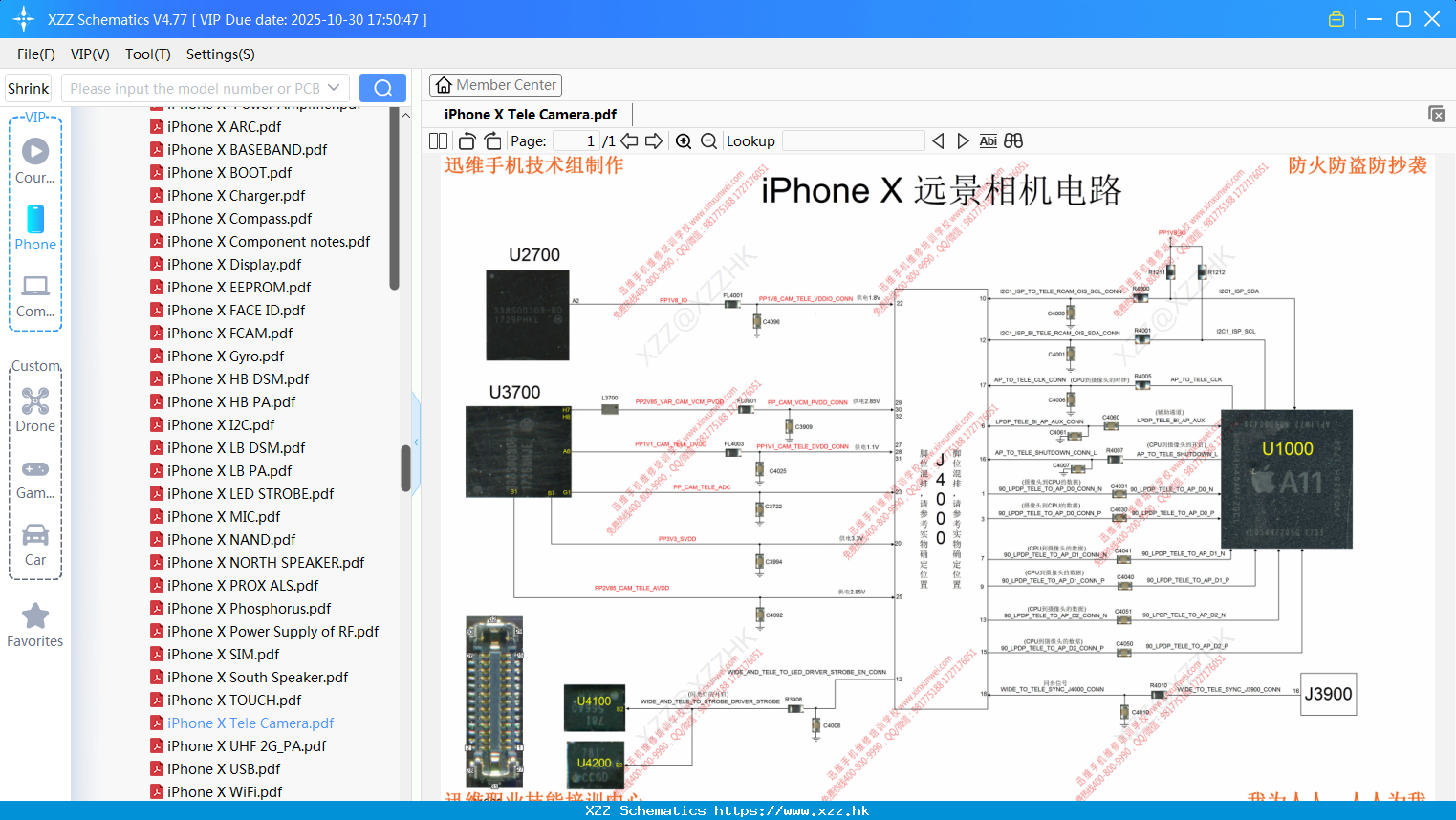This screenshot has width=1456, height=820.
Task: Select the Phone category icon
Action: [35, 228]
